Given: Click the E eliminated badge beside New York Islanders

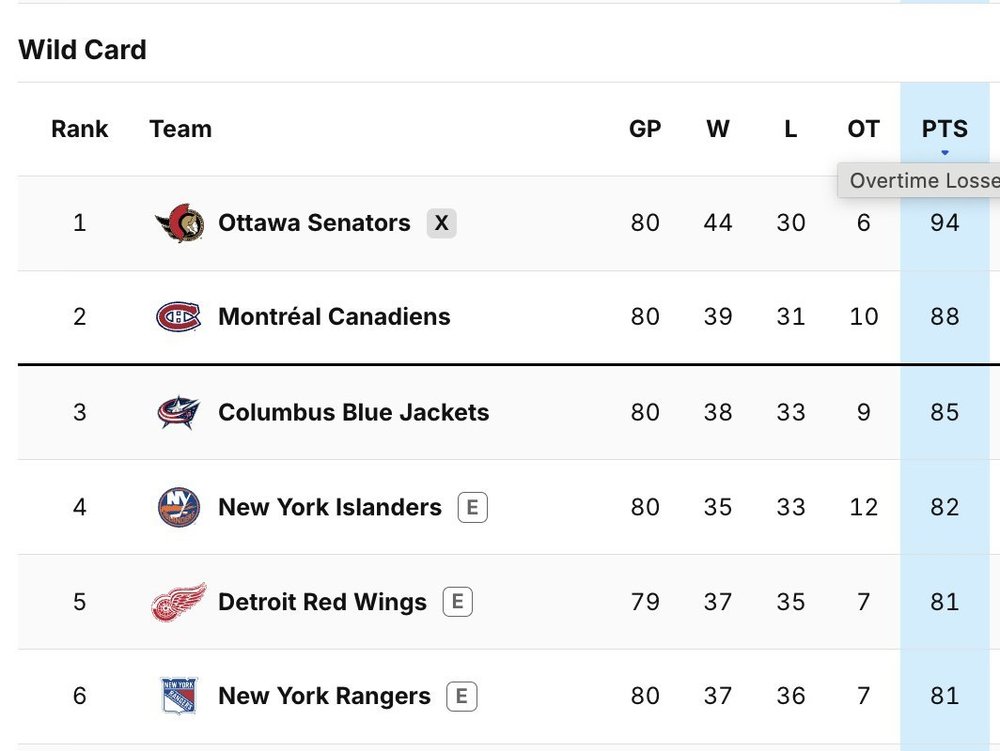Looking at the screenshot, I should tap(473, 507).
